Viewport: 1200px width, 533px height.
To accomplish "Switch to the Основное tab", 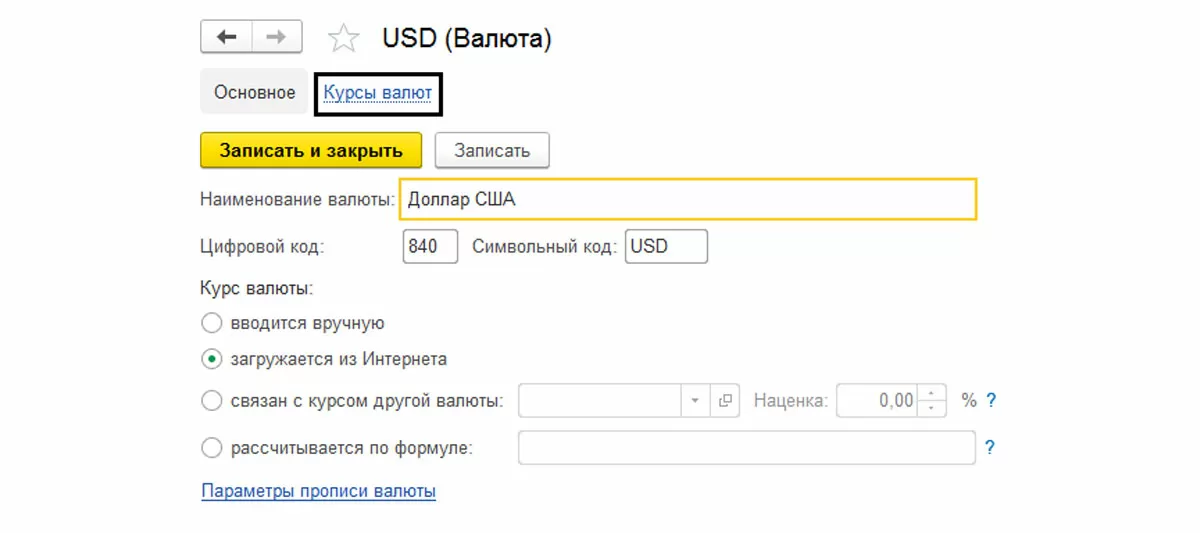I will tap(254, 92).
